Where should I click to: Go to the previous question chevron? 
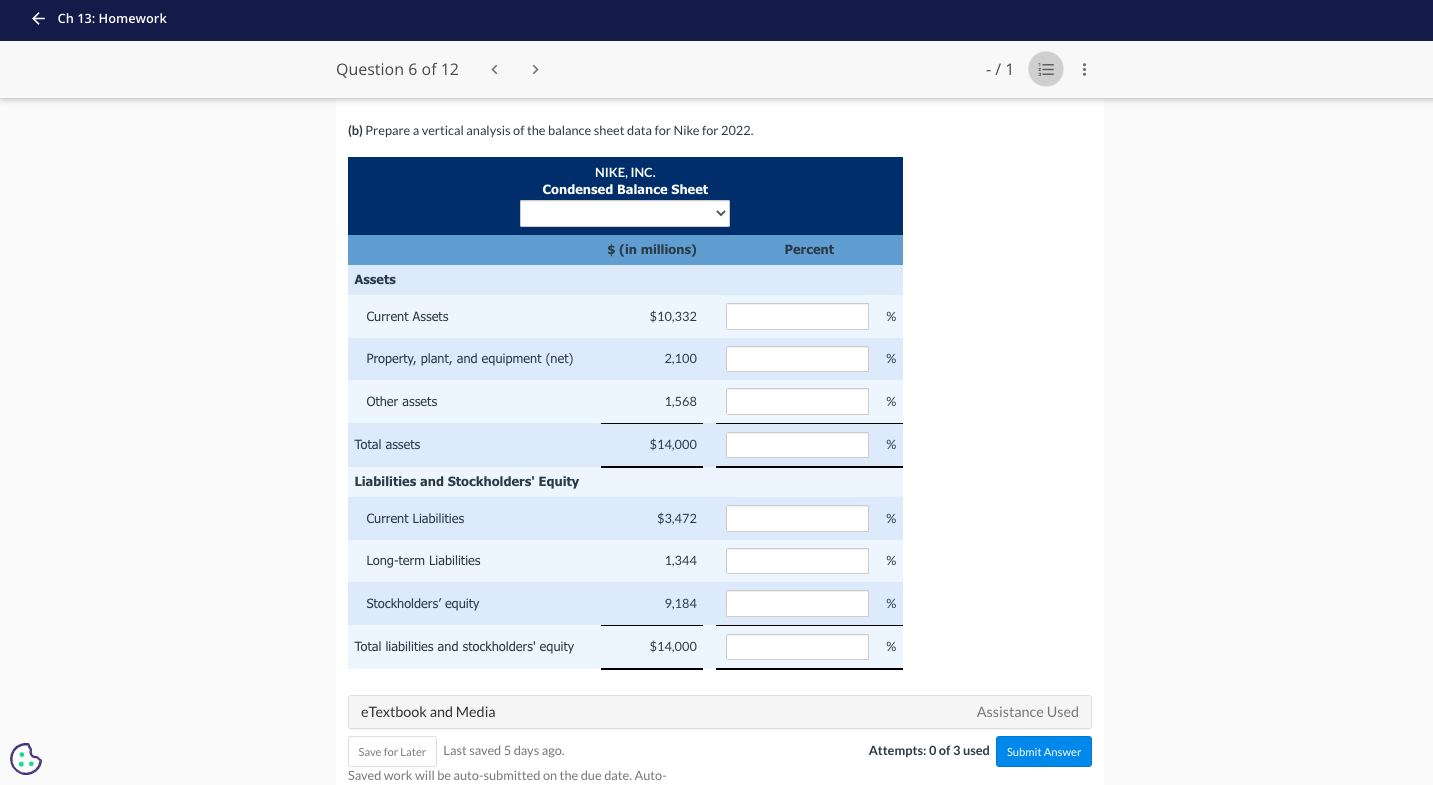click(494, 69)
